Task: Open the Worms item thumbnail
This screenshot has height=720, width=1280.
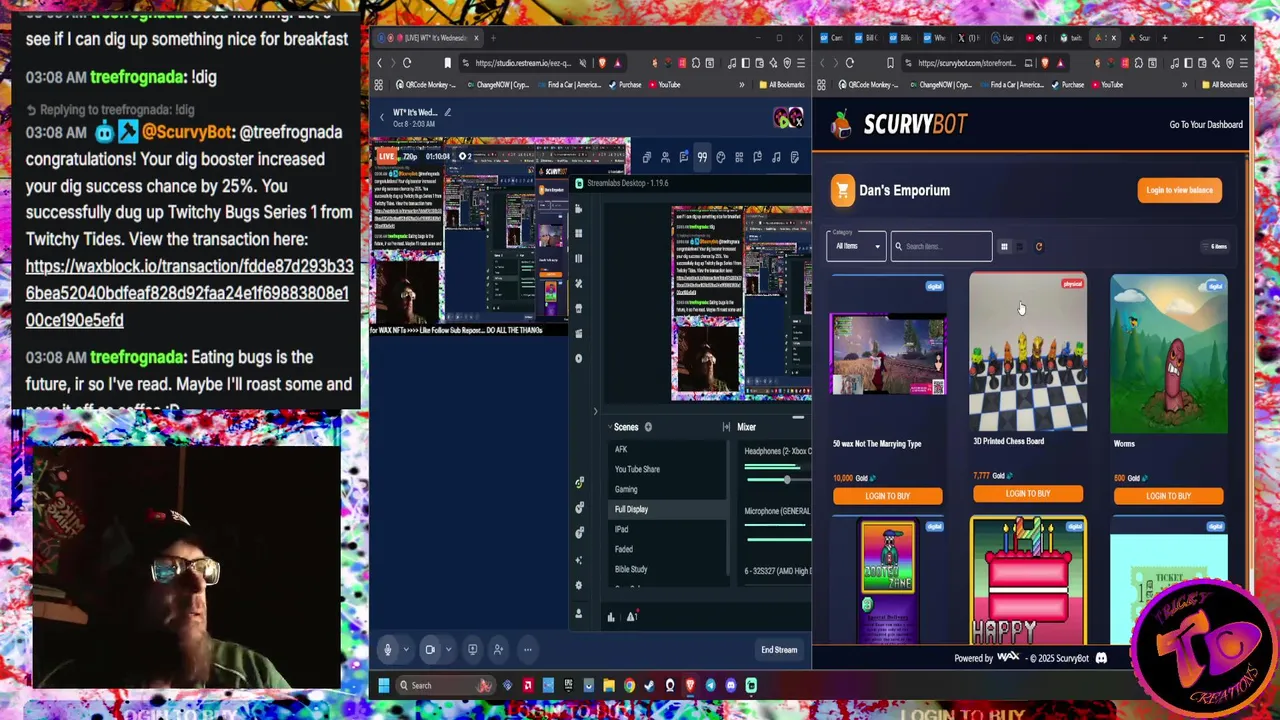Action: pyautogui.click(x=1169, y=354)
